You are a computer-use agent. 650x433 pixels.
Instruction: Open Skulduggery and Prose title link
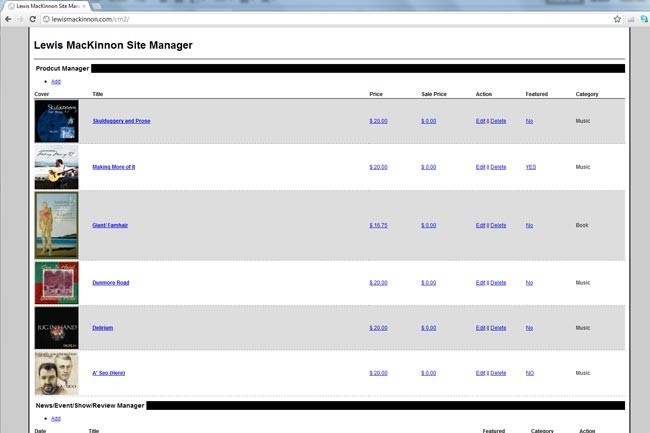121,121
